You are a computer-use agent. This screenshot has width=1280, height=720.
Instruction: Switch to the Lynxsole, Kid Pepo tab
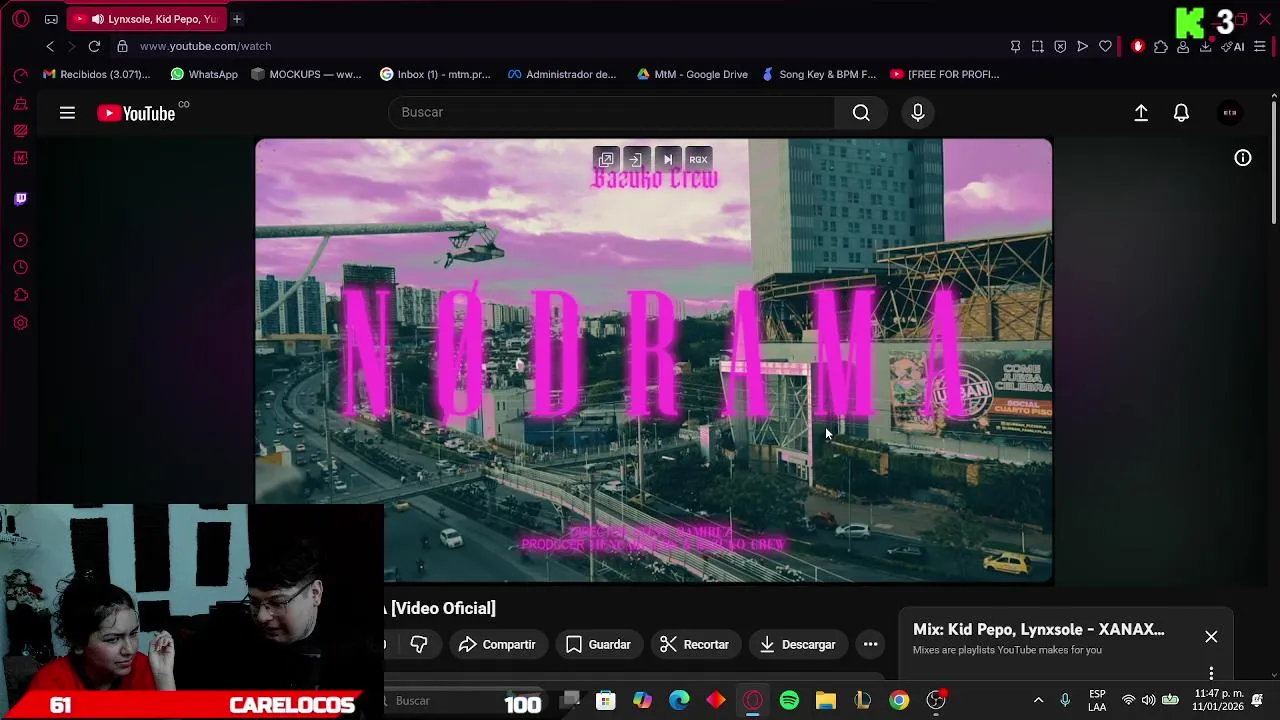[x=148, y=19]
